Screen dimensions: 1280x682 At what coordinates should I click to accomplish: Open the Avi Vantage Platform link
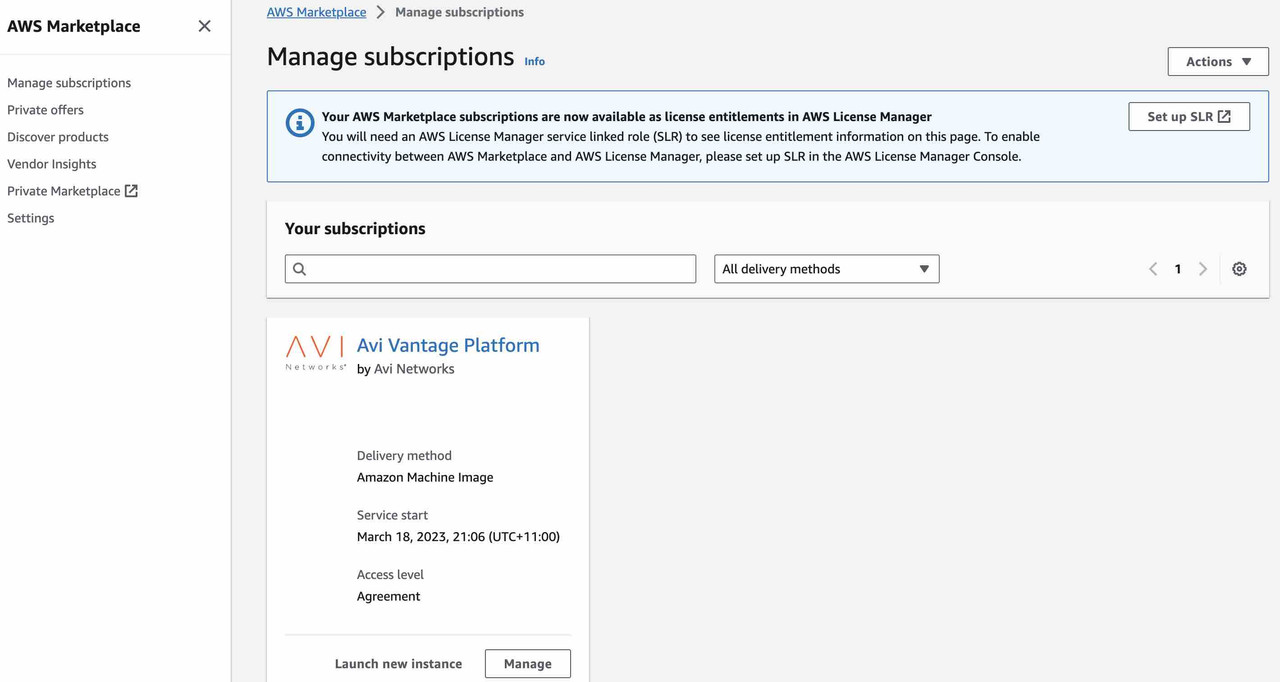[448, 345]
